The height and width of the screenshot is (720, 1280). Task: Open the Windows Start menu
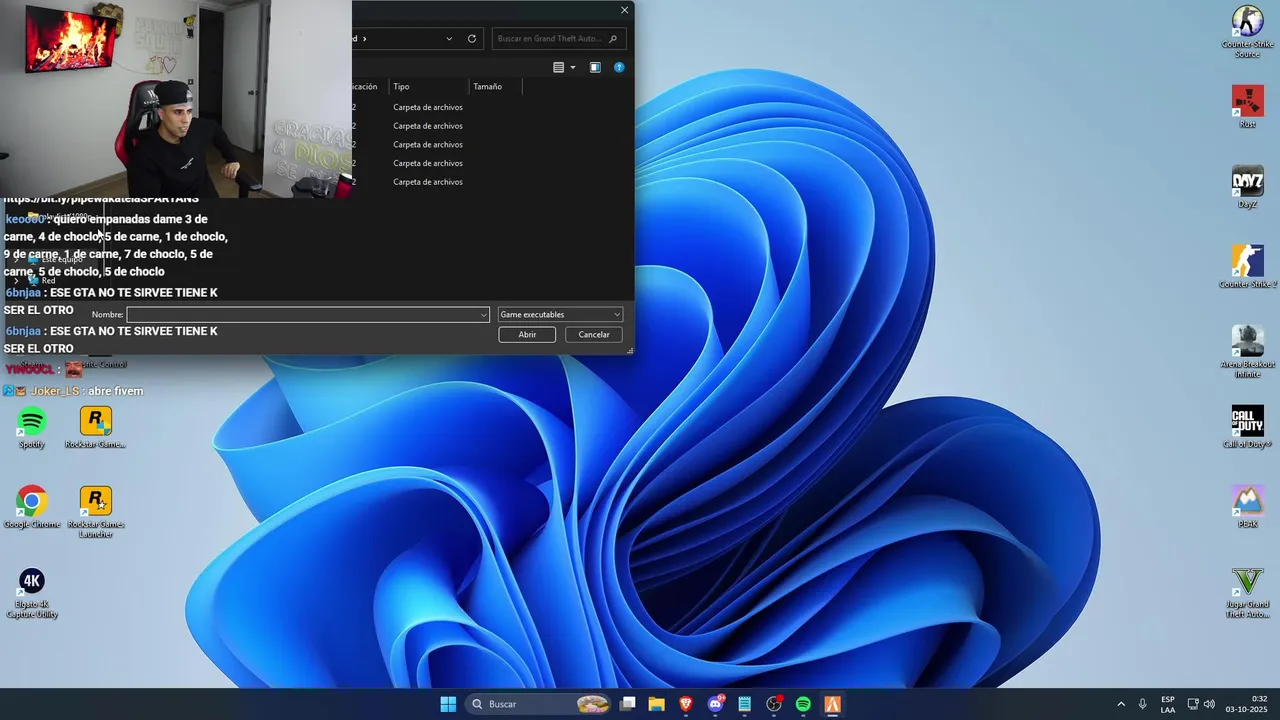pyautogui.click(x=448, y=704)
